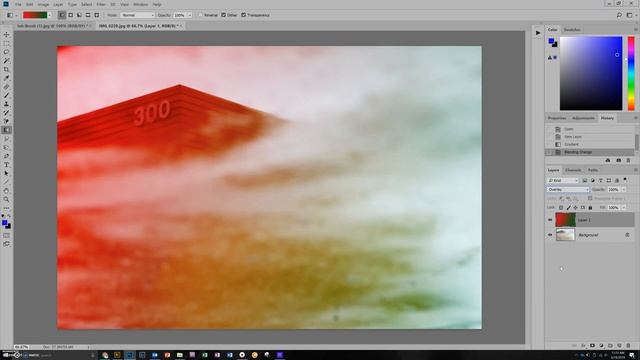
Task: Disable the Dither checkbox
Action: click(x=223, y=15)
